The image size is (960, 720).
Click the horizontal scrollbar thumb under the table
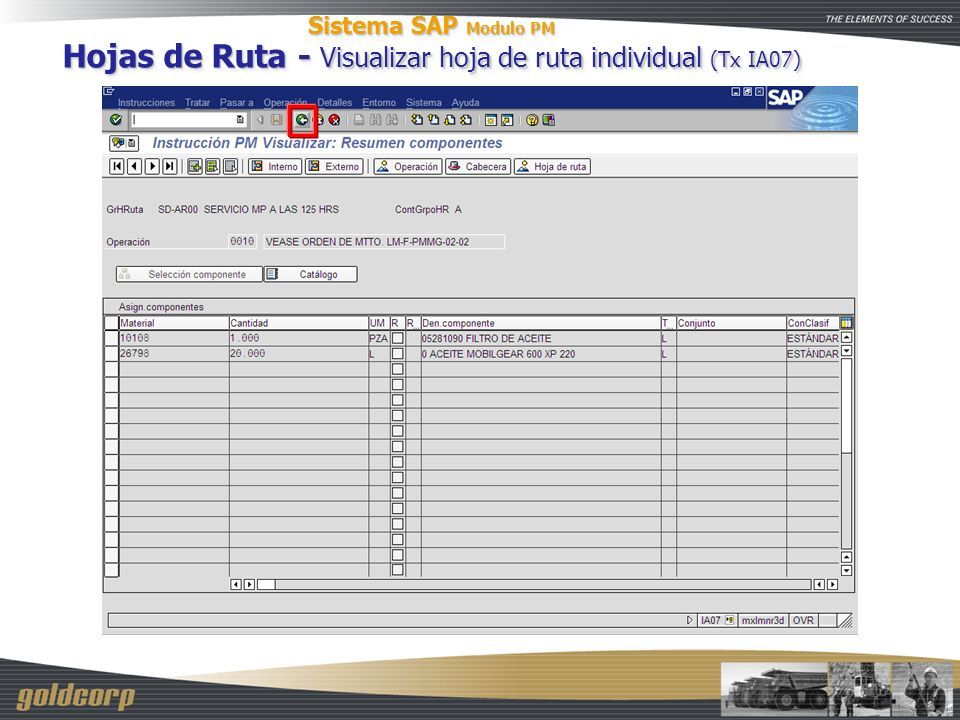click(266, 585)
